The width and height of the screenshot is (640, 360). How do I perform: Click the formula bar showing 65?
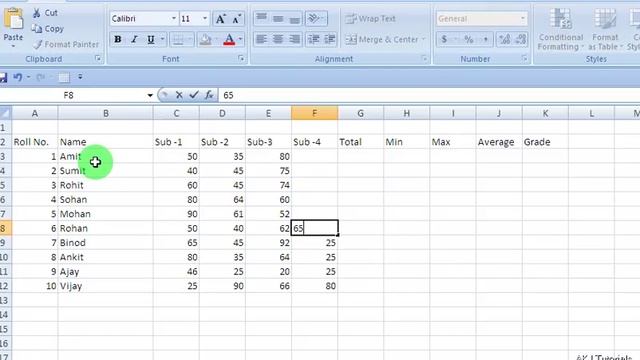point(429,96)
